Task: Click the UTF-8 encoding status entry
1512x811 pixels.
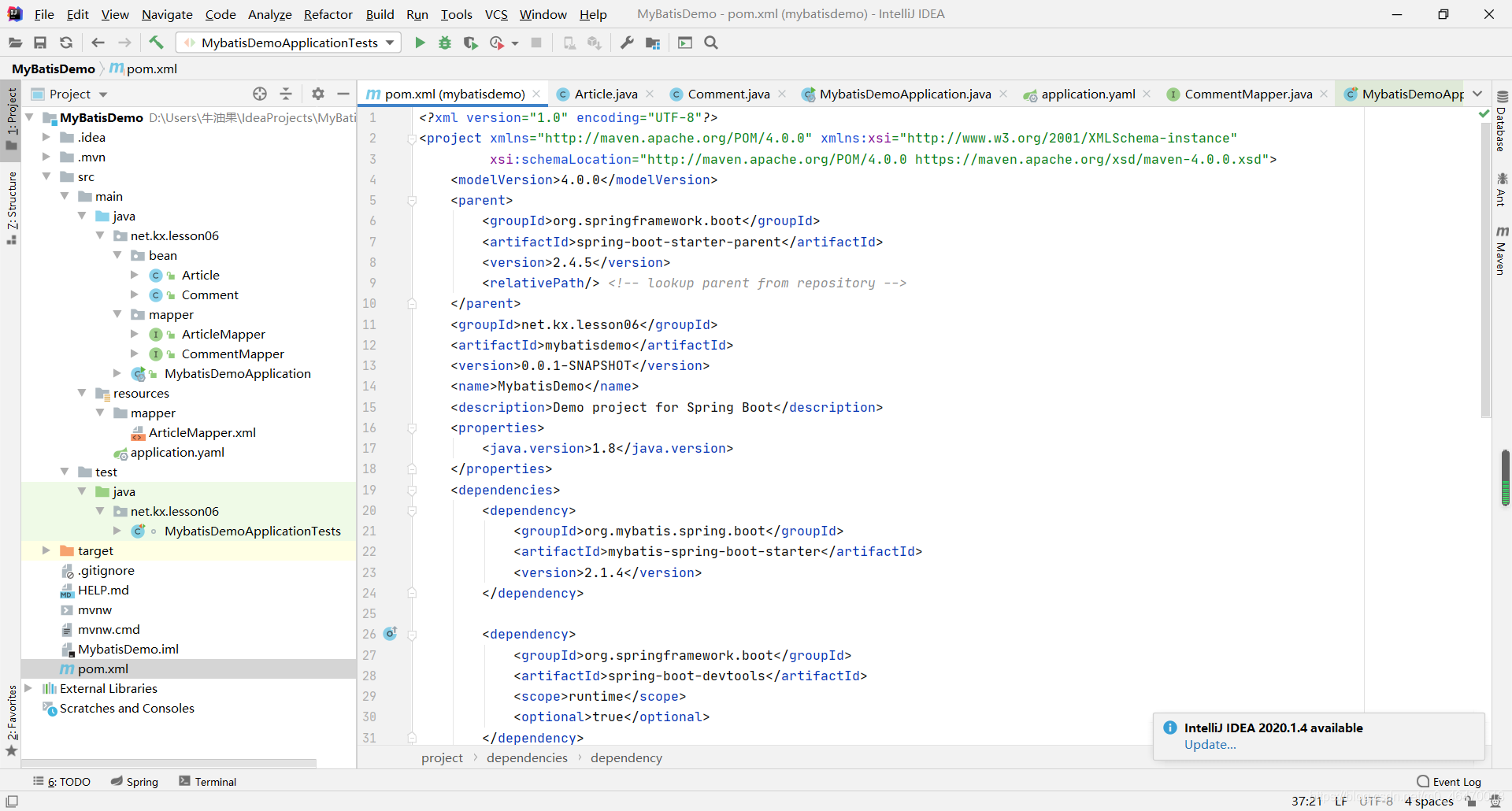Action: (x=1376, y=801)
